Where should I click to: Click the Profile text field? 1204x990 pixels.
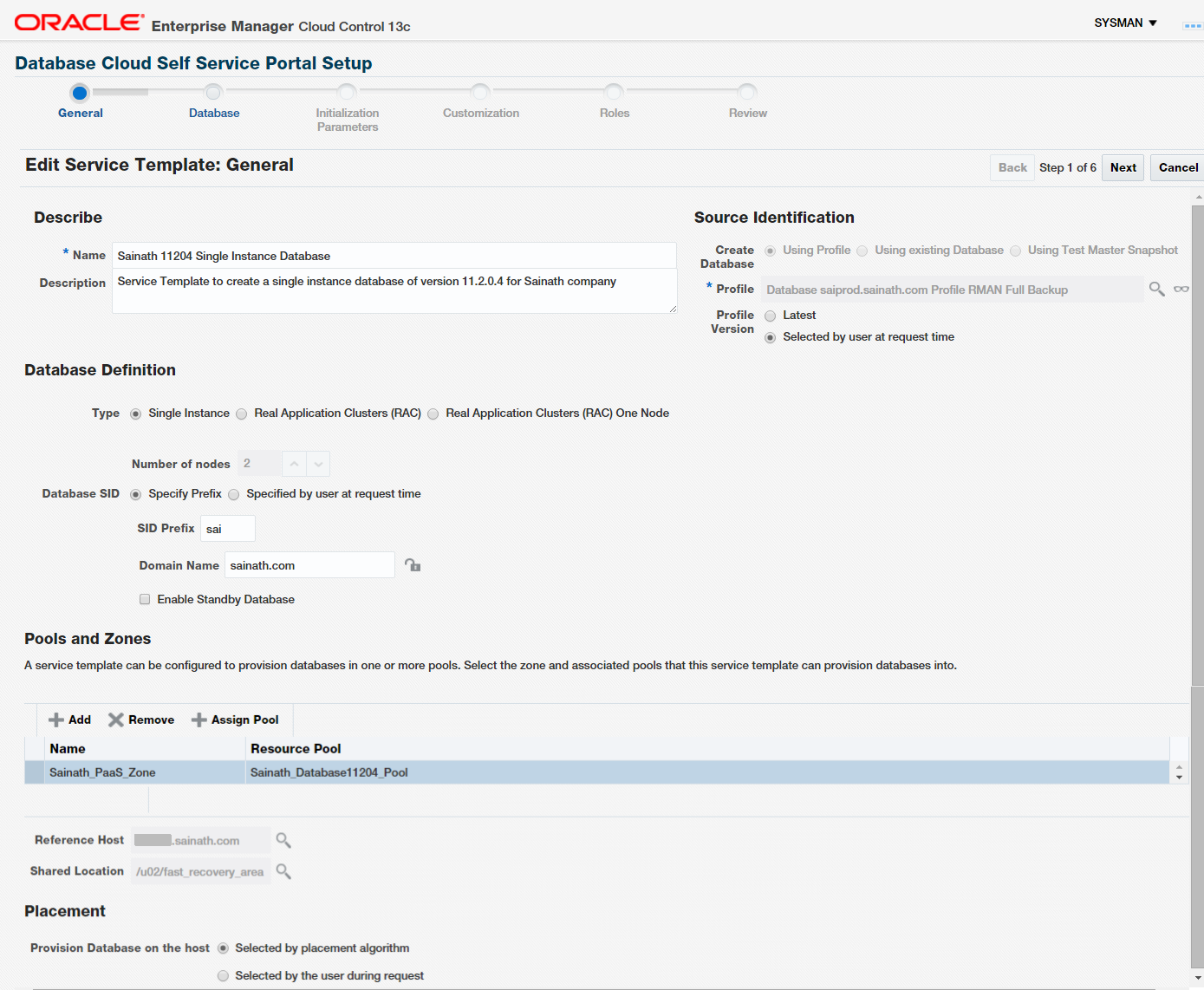click(953, 290)
